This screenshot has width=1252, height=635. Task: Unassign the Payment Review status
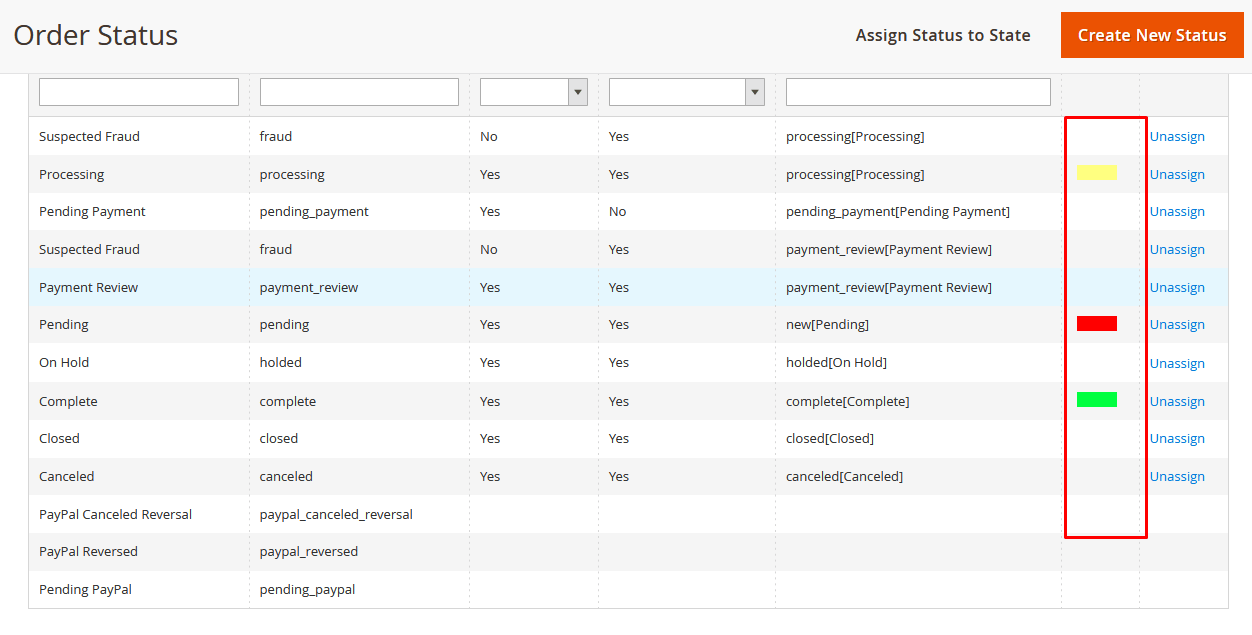pyautogui.click(x=1177, y=287)
